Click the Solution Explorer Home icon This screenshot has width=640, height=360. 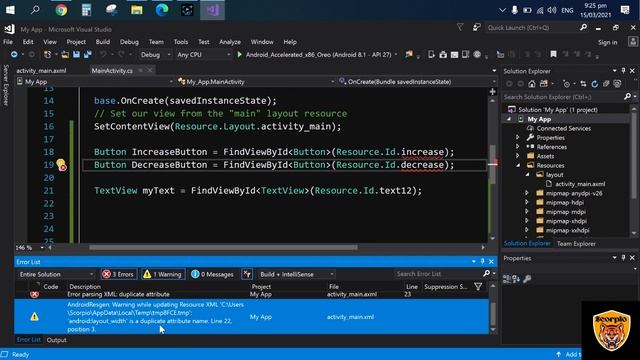coord(531,84)
